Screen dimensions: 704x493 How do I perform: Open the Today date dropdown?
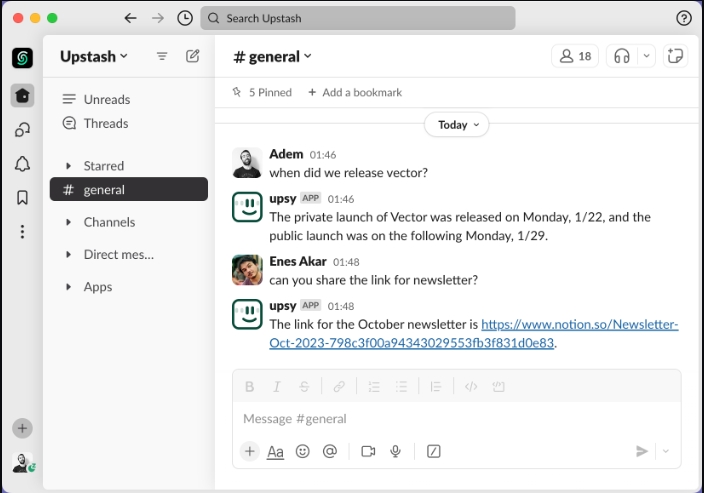[x=457, y=125]
